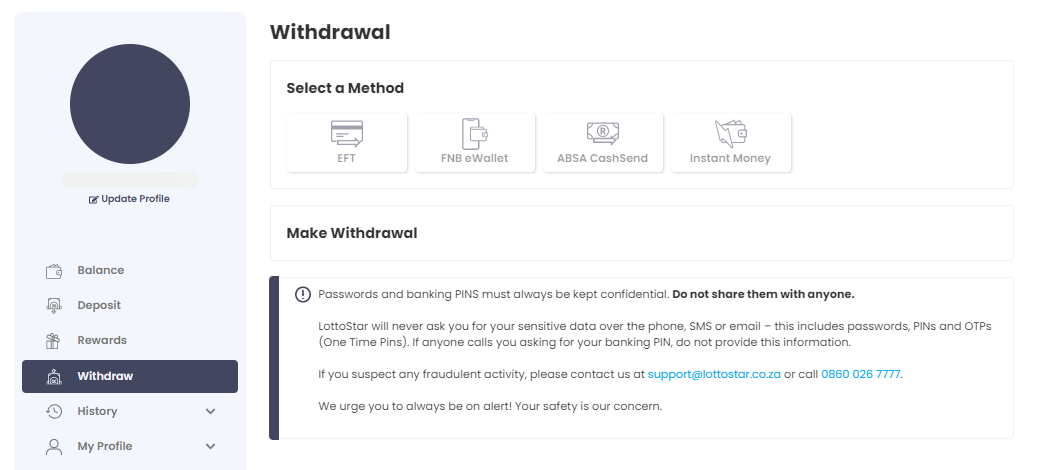Screen dimensions: 1037x470
Task: Expand the History chevron
Action: (210, 411)
